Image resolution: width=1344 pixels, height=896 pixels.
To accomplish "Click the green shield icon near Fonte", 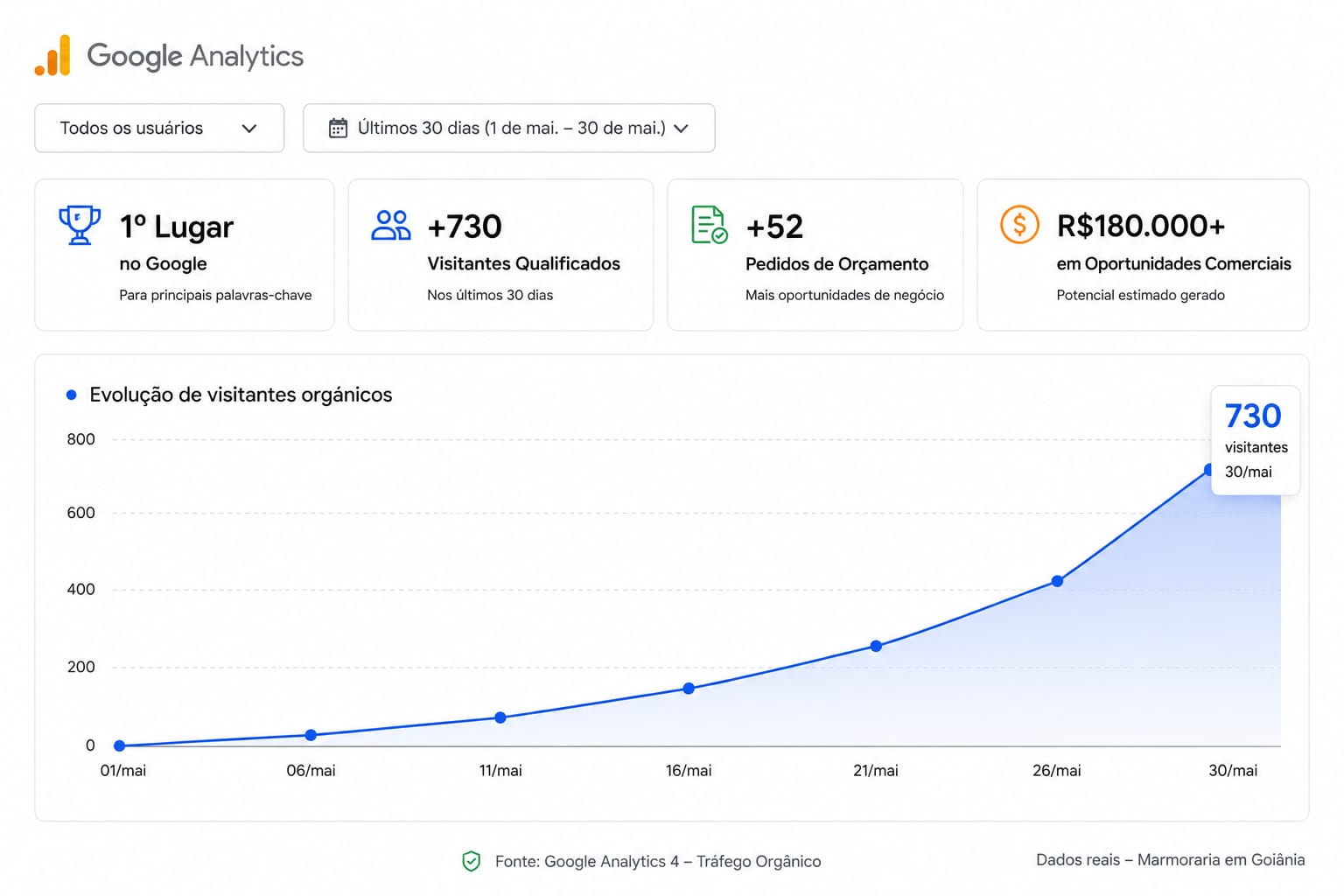I will pyautogui.click(x=471, y=861).
